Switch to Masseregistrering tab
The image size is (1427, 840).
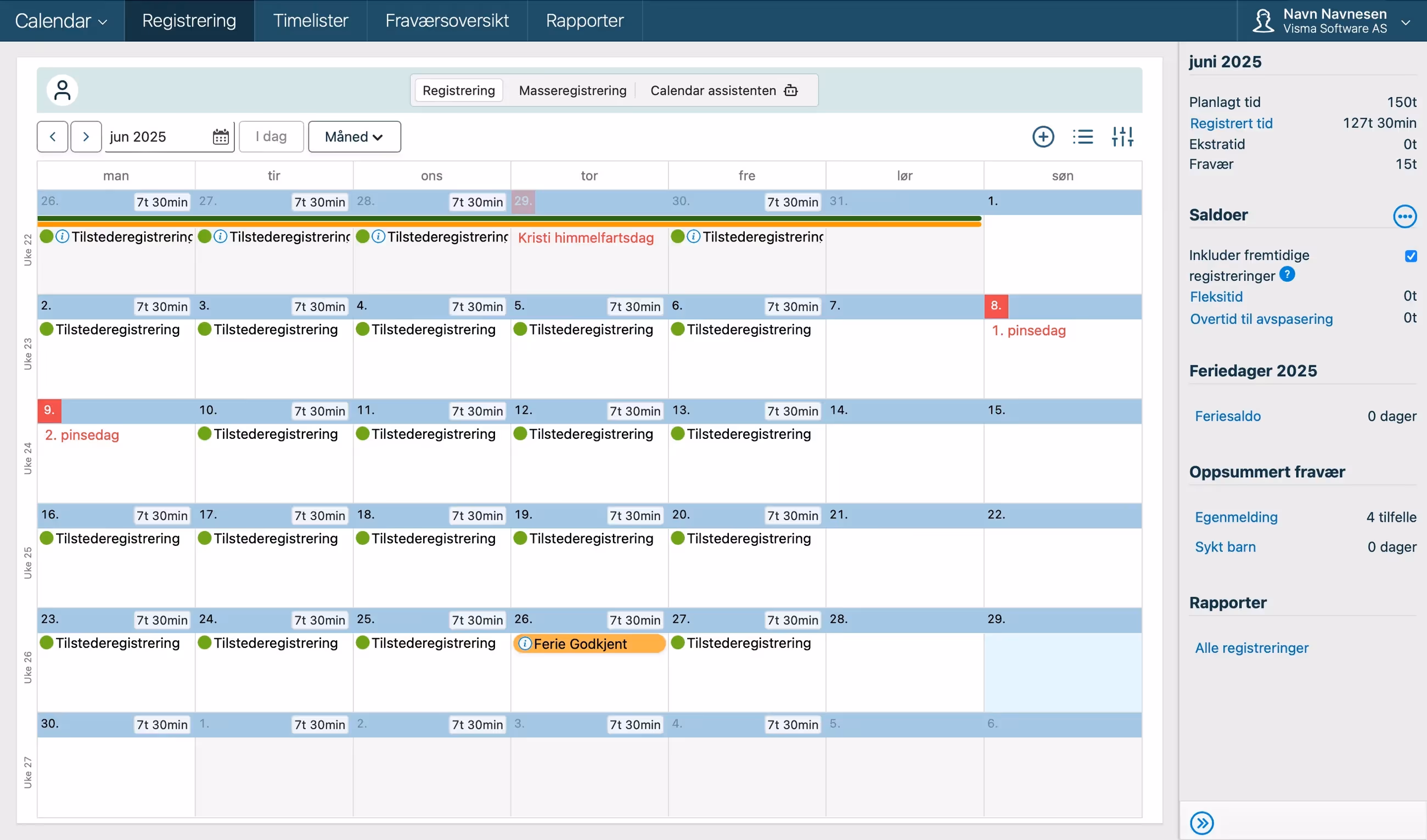pos(572,91)
